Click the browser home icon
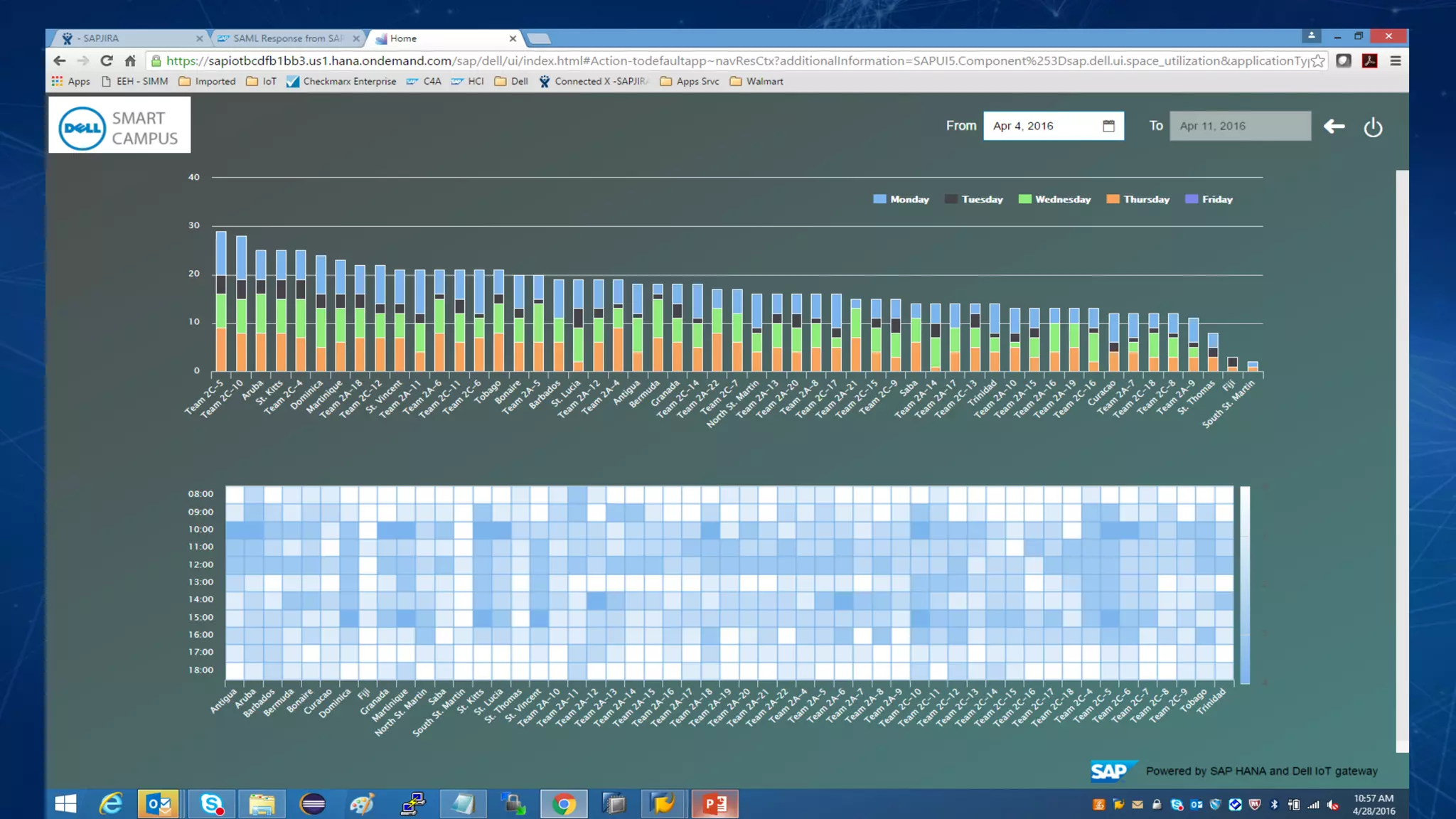 (x=130, y=61)
